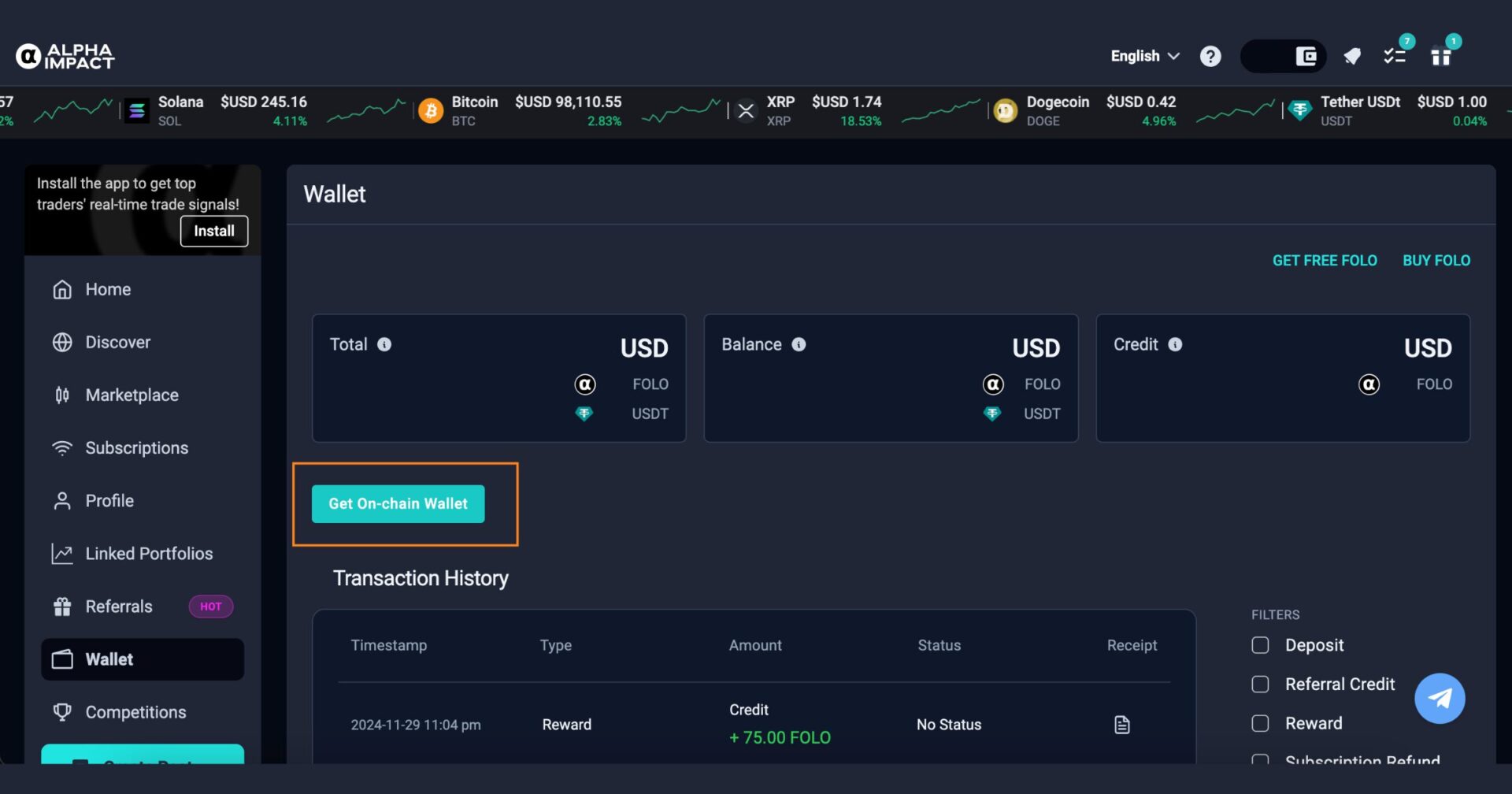Open the receipt icon for the Reward transaction

[x=1122, y=725]
